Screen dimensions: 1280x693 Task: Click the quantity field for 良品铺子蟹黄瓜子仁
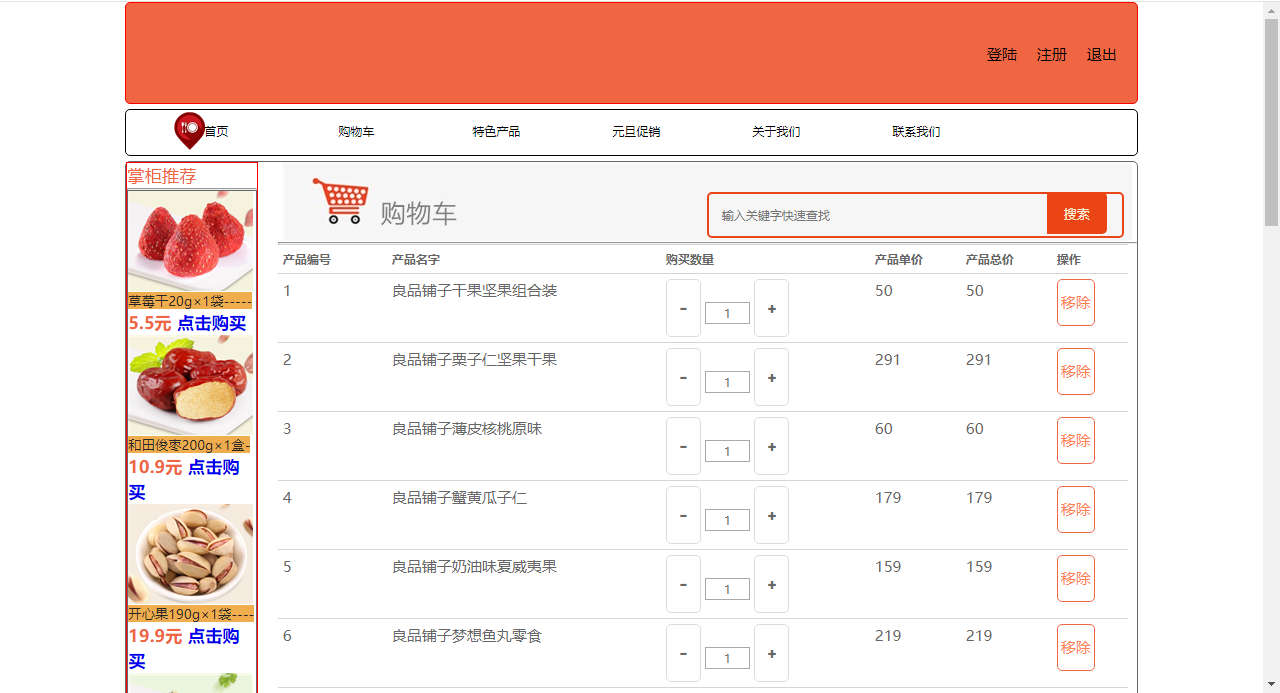click(x=727, y=520)
